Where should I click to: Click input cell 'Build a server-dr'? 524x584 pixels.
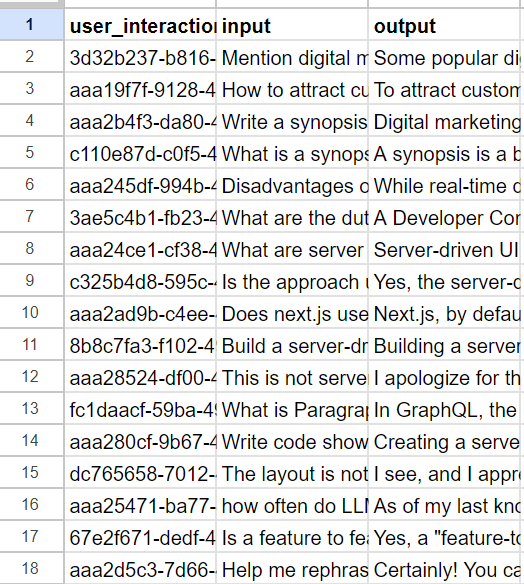[292, 345]
